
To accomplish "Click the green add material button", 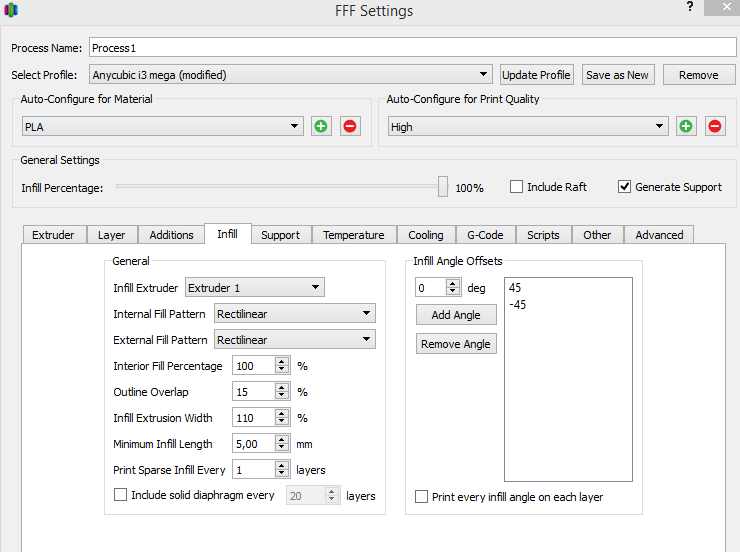I will [x=320, y=126].
